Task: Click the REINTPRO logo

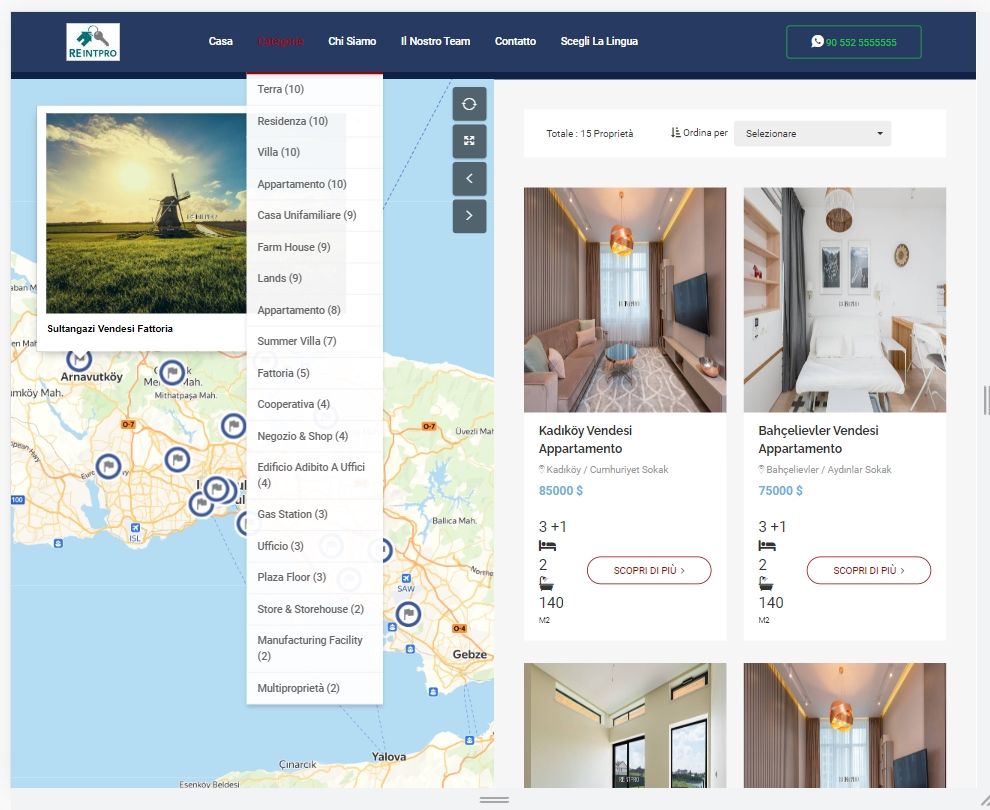Action: tap(93, 42)
